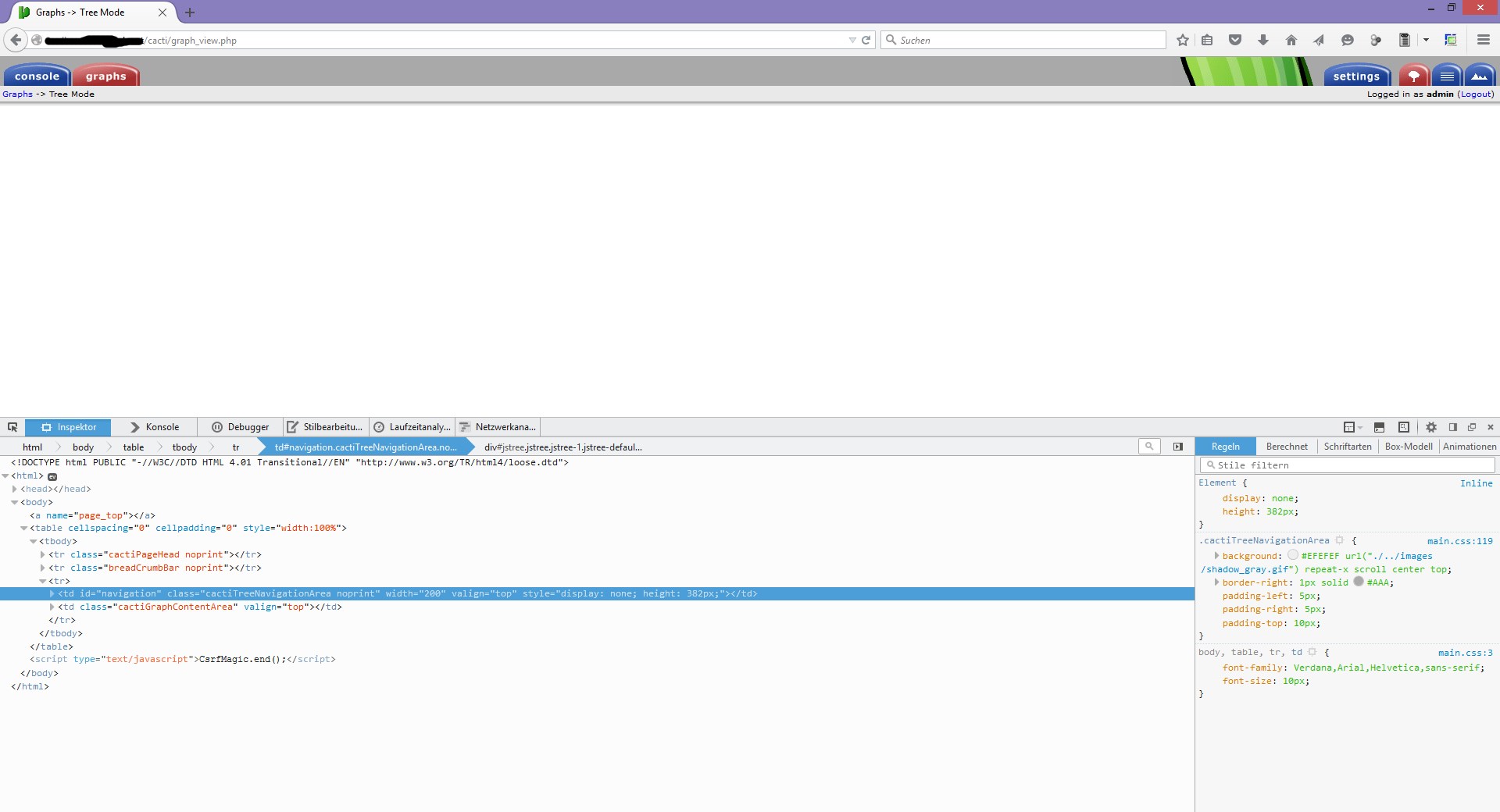Click the browser back arrow button
The image size is (1500, 812).
point(16,40)
